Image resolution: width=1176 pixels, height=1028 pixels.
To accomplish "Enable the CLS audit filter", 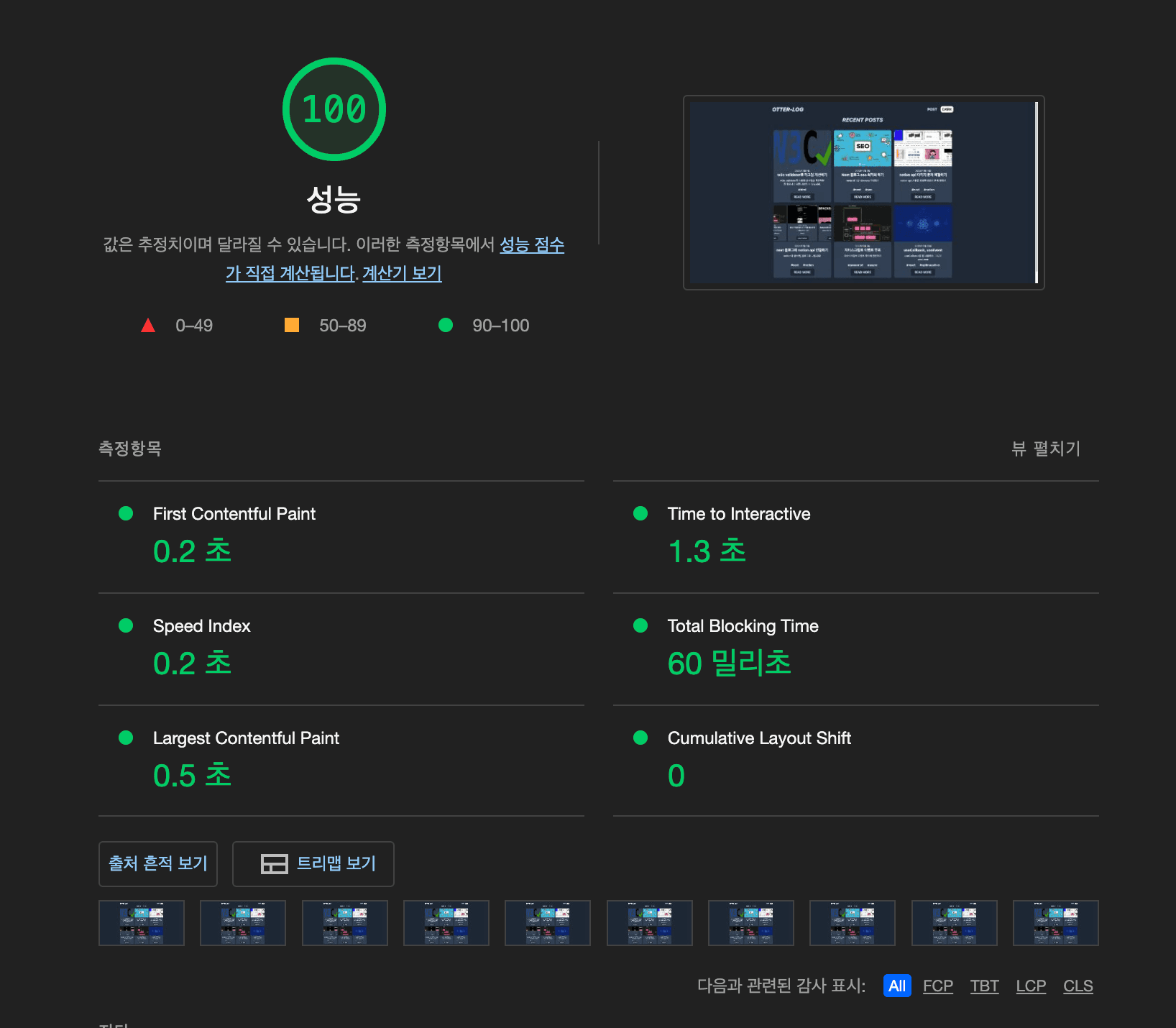I will [x=1078, y=986].
